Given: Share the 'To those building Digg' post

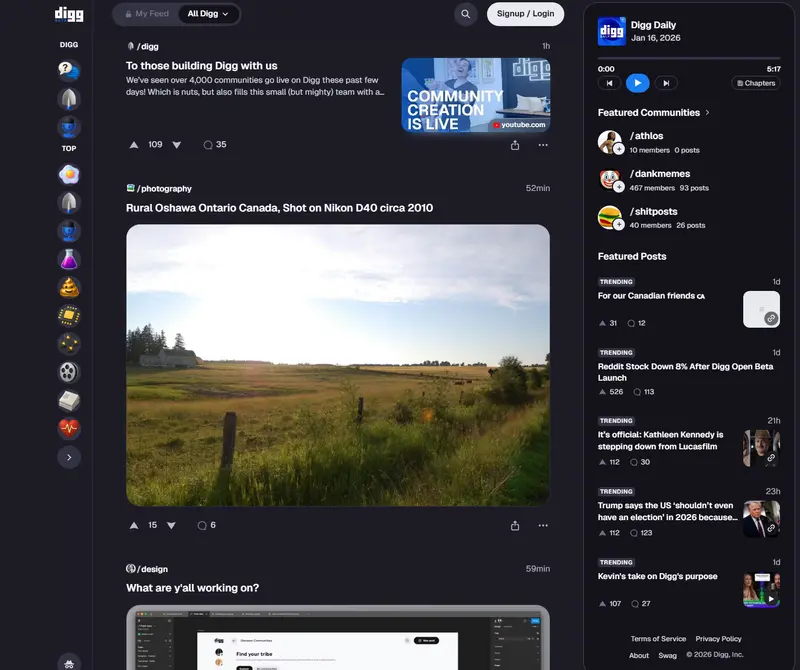Looking at the screenshot, I should pyautogui.click(x=515, y=144).
